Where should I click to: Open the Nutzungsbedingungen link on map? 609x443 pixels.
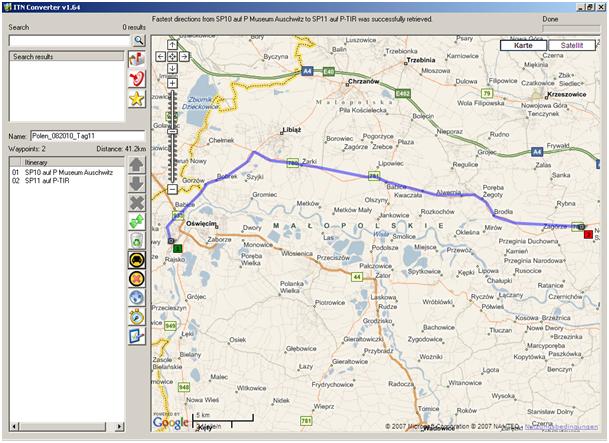(561, 427)
